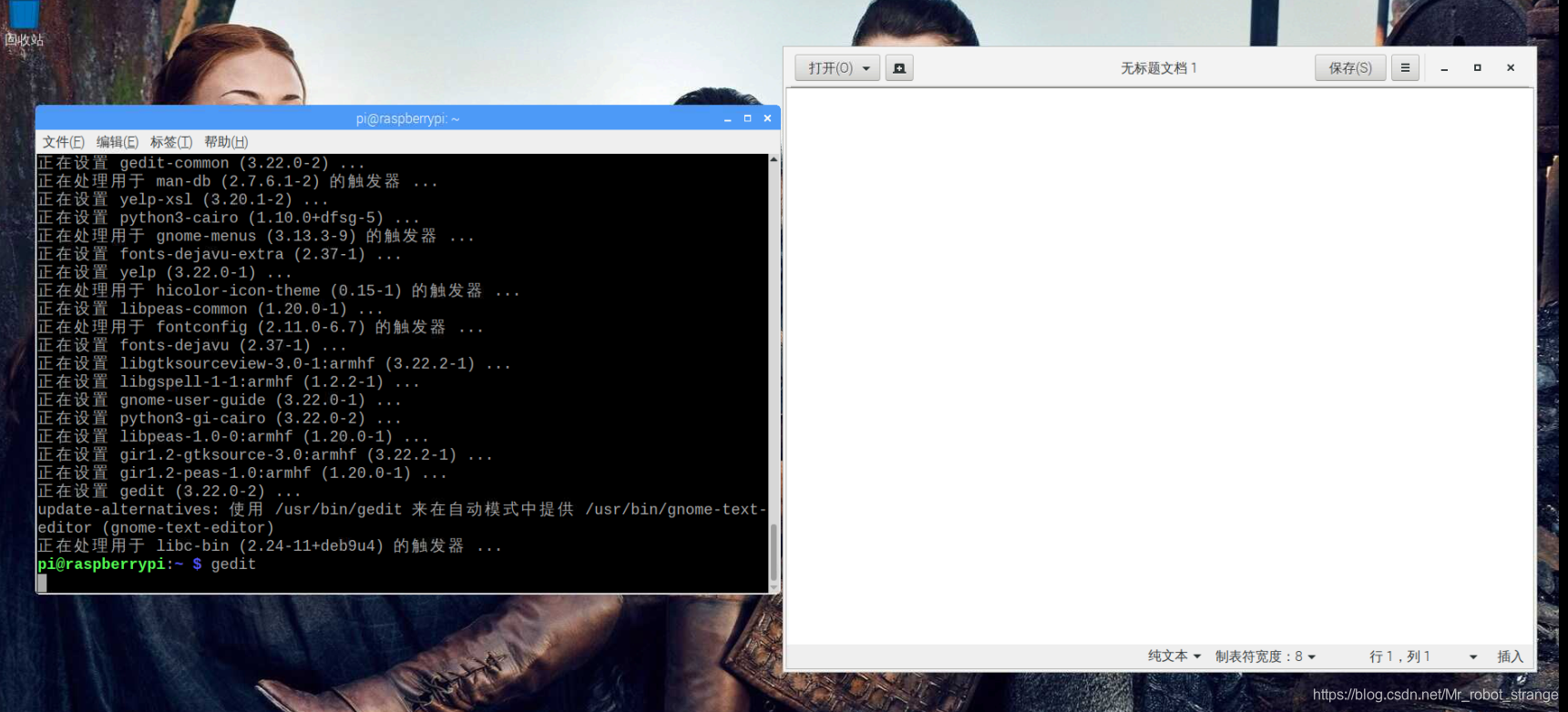Maximize the terminal window
The image size is (1568, 712).
point(747,118)
